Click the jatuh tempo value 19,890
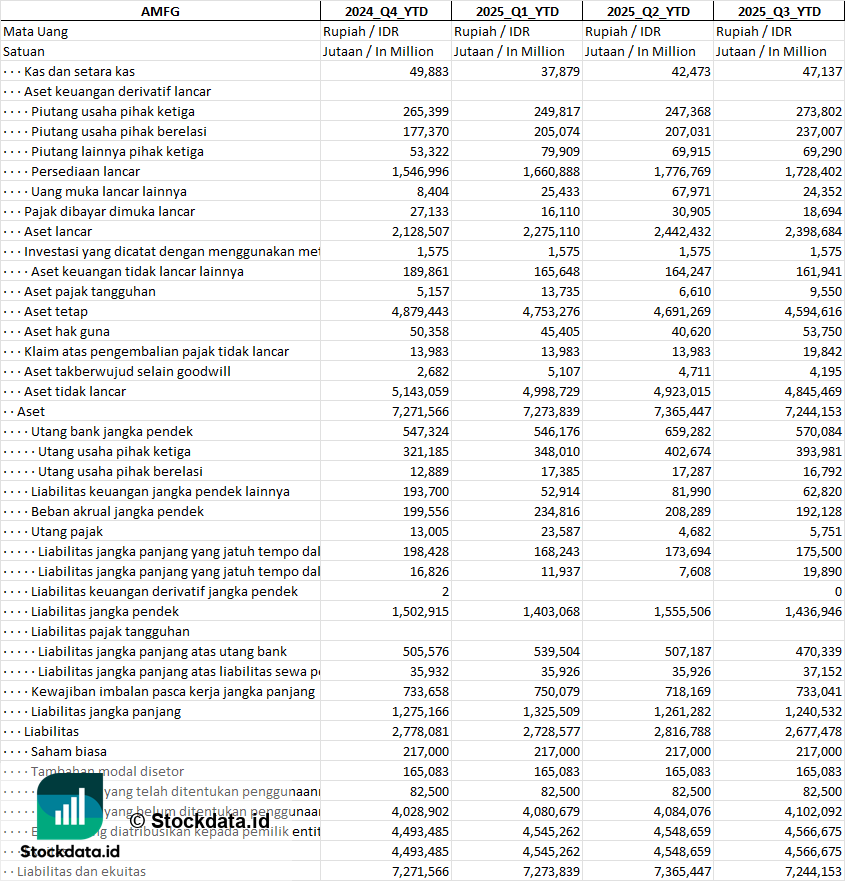This screenshot has width=845, height=881. [x=823, y=571]
